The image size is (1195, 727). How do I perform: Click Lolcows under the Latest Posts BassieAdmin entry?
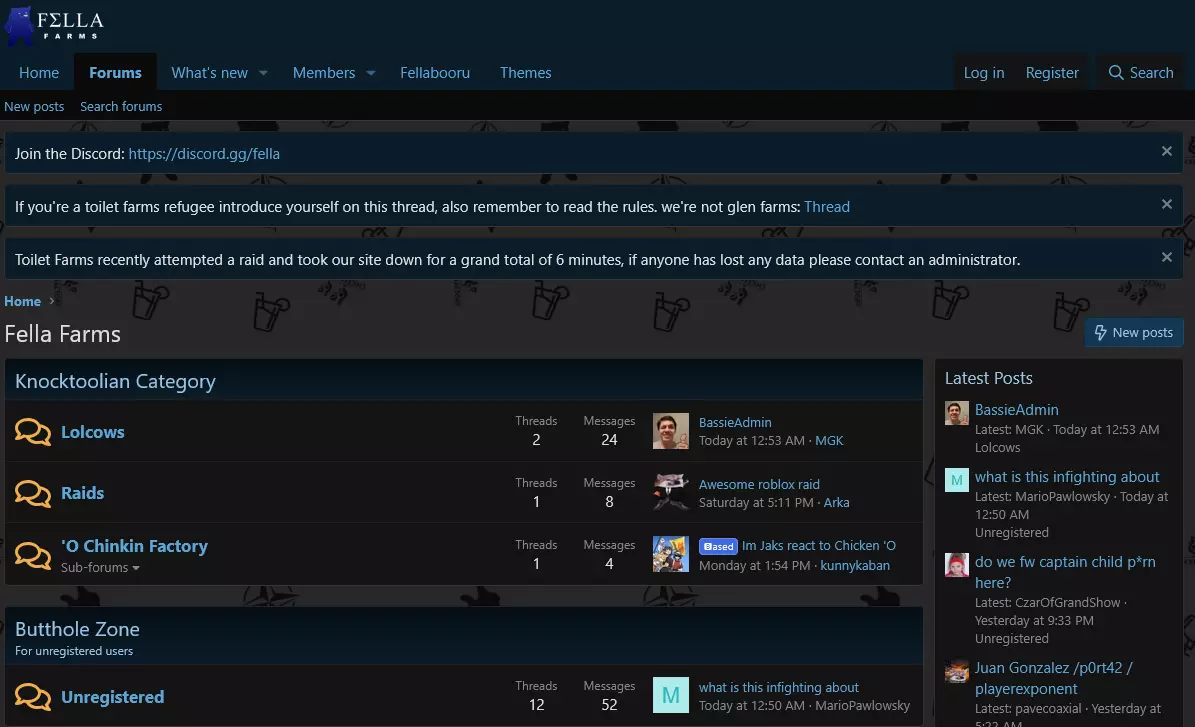(x=997, y=448)
